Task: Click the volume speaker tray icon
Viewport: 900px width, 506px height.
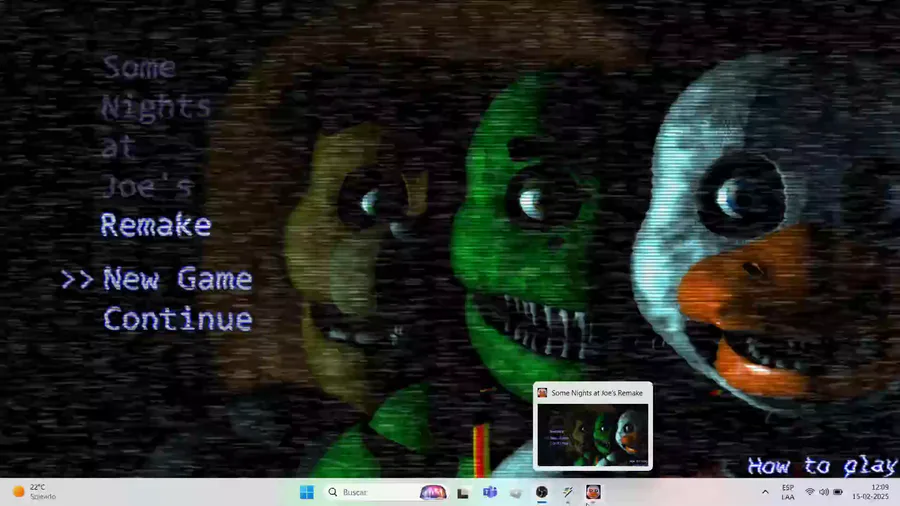Action: [824, 492]
